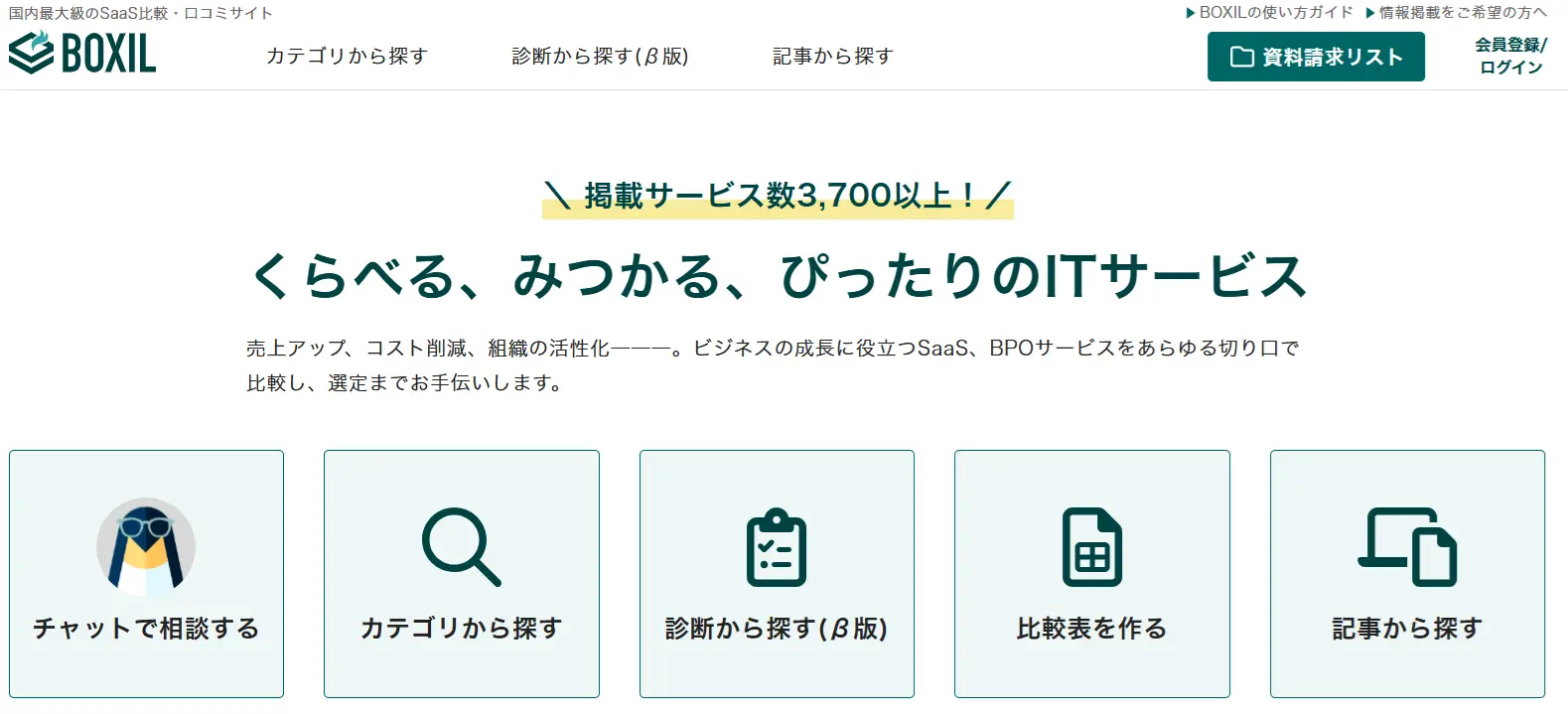Click the 掲載サービス数3,700以上 highlighted text

point(778,196)
